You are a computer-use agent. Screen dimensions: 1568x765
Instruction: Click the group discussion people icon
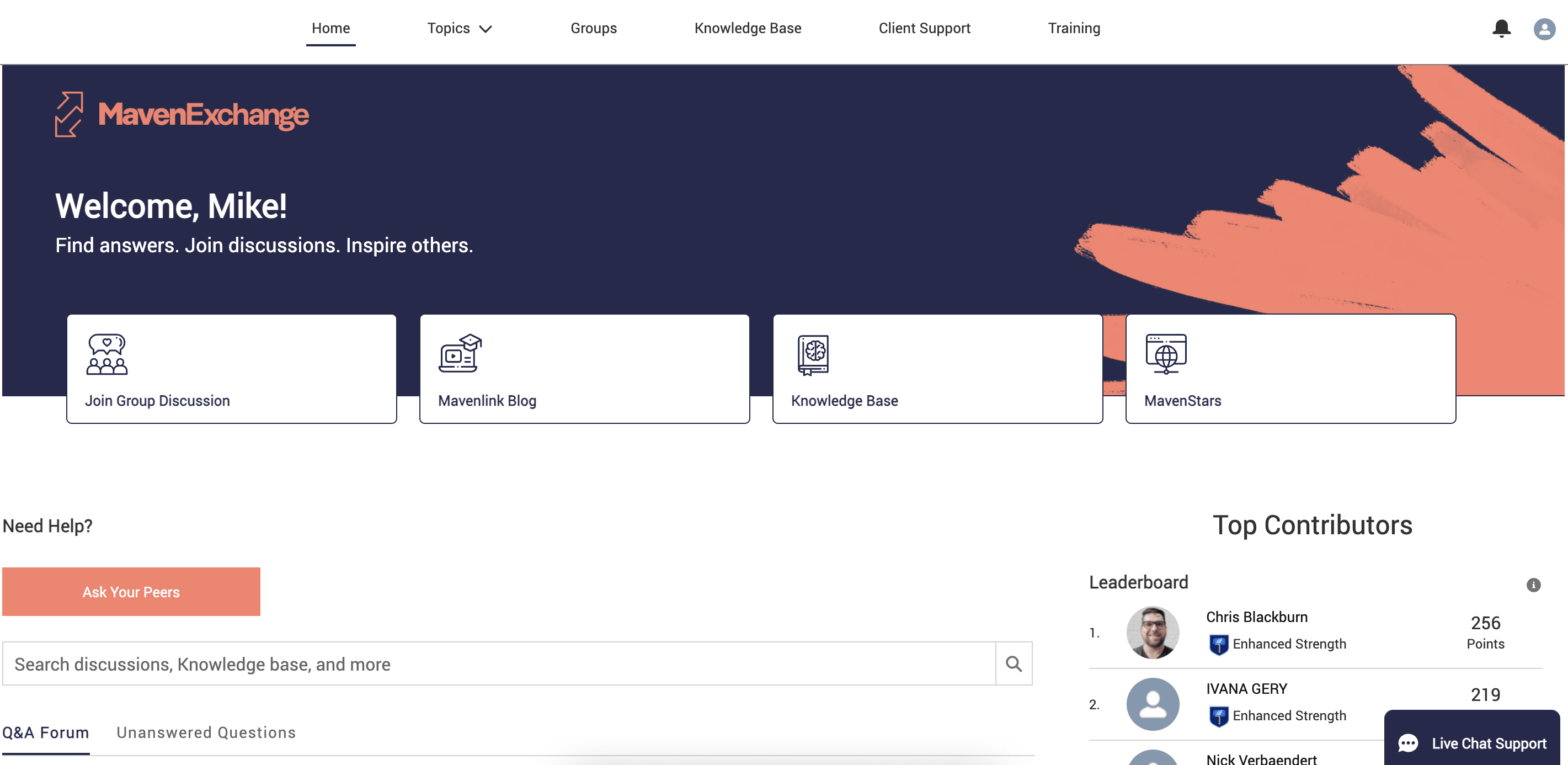click(107, 354)
